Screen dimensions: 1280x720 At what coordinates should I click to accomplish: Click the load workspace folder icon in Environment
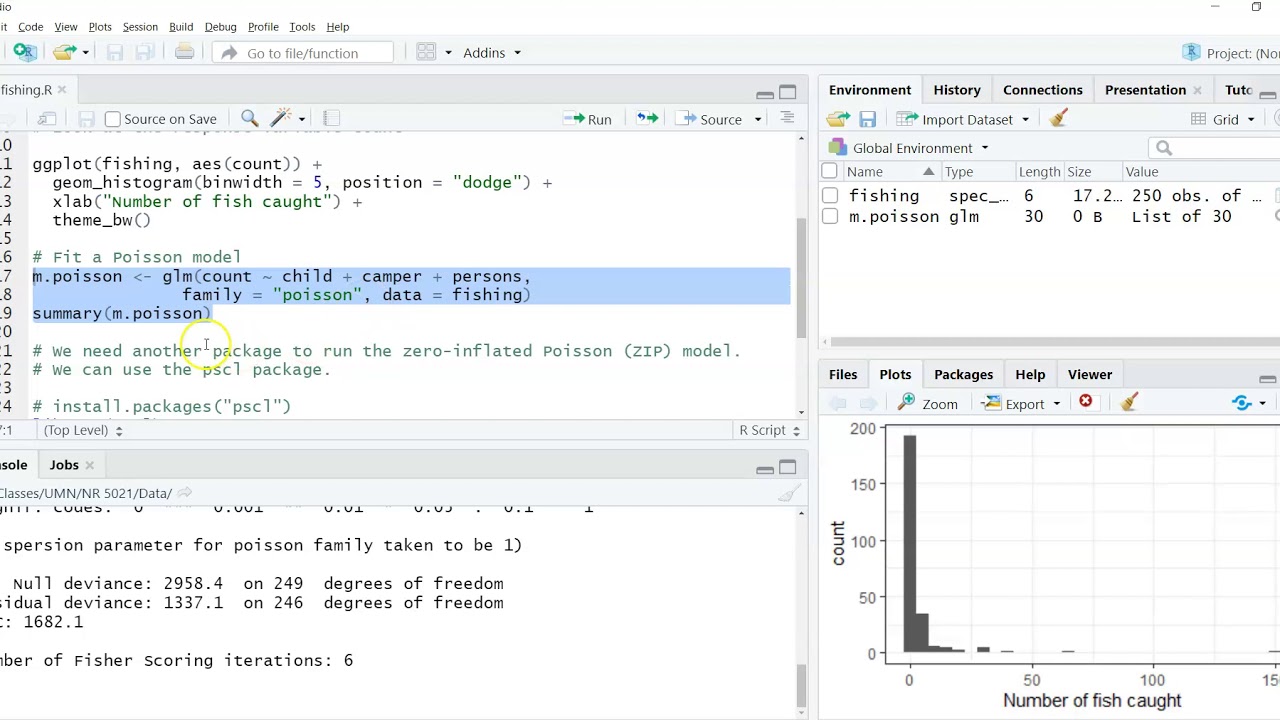coord(838,119)
